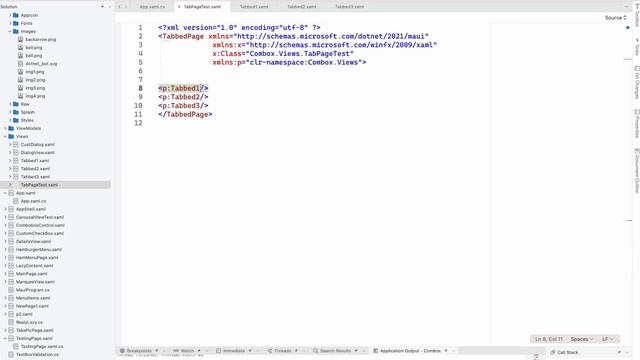Collapse the Images folder
640x360 pixels.
[x=10, y=31]
